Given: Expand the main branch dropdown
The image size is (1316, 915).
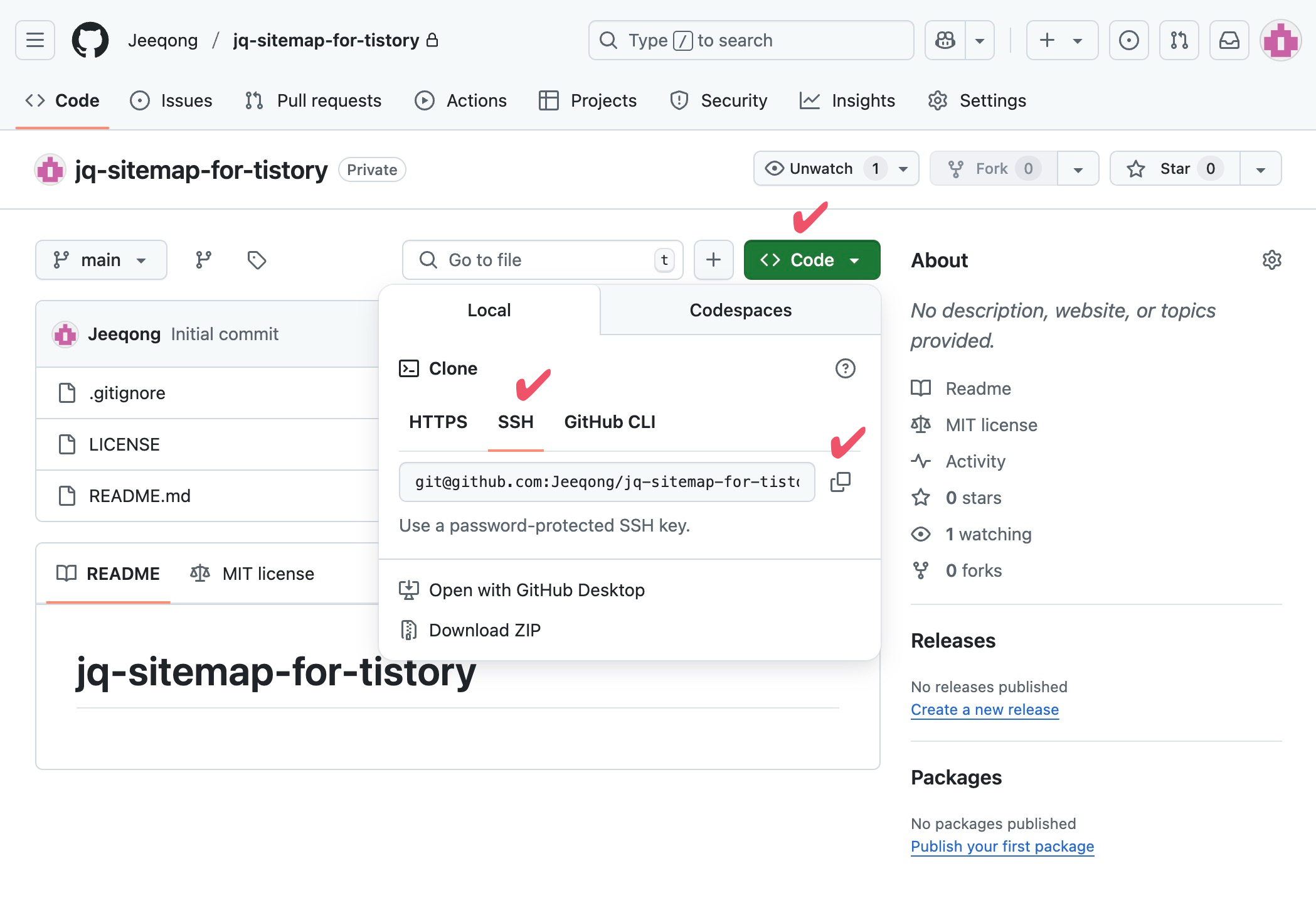Looking at the screenshot, I should coord(101,260).
